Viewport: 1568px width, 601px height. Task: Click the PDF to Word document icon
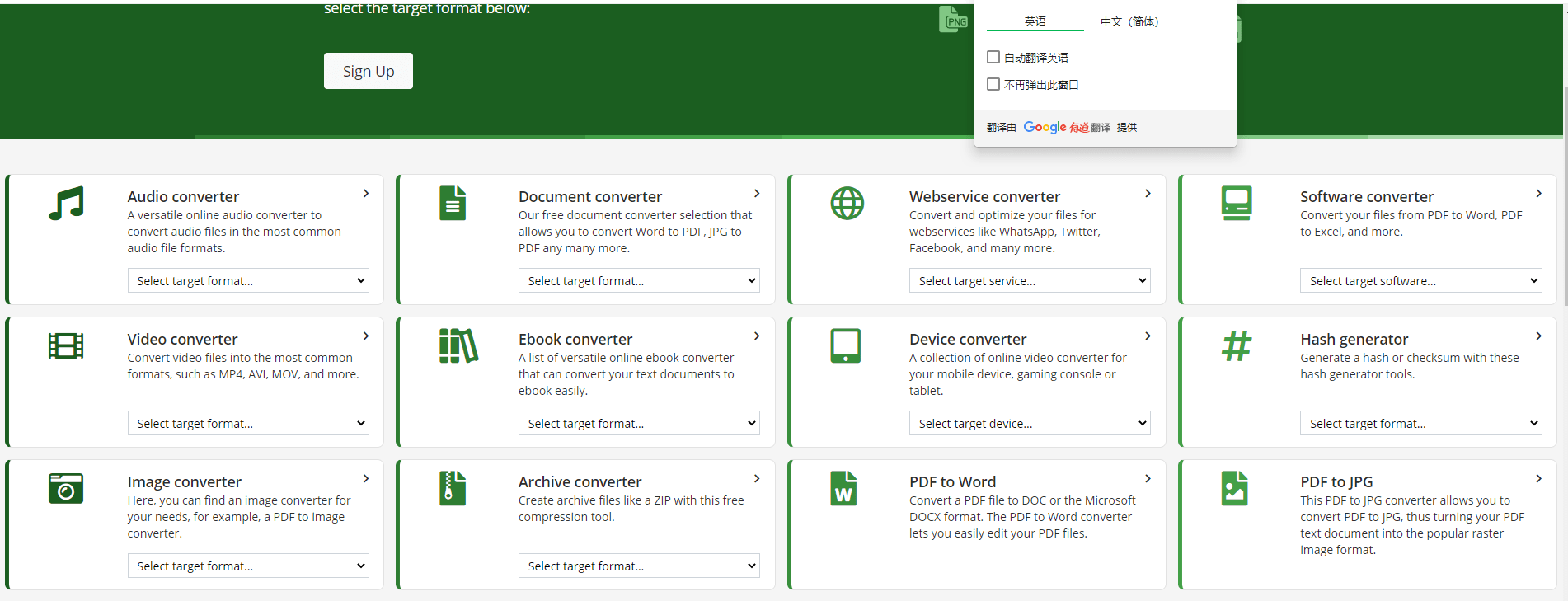pos(843,488)
